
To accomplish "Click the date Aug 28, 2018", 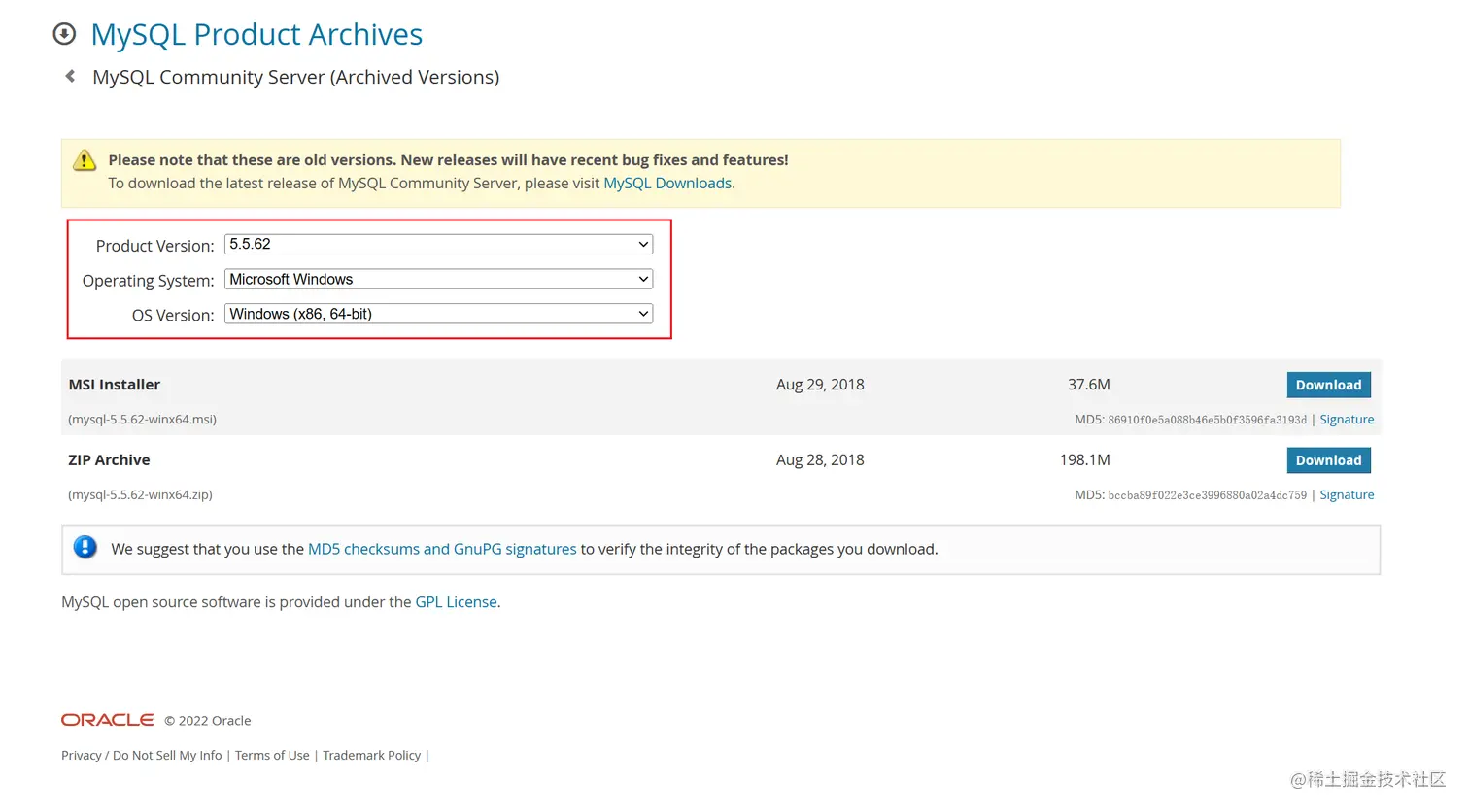I will pyautogui.click(x=820, y=460).
